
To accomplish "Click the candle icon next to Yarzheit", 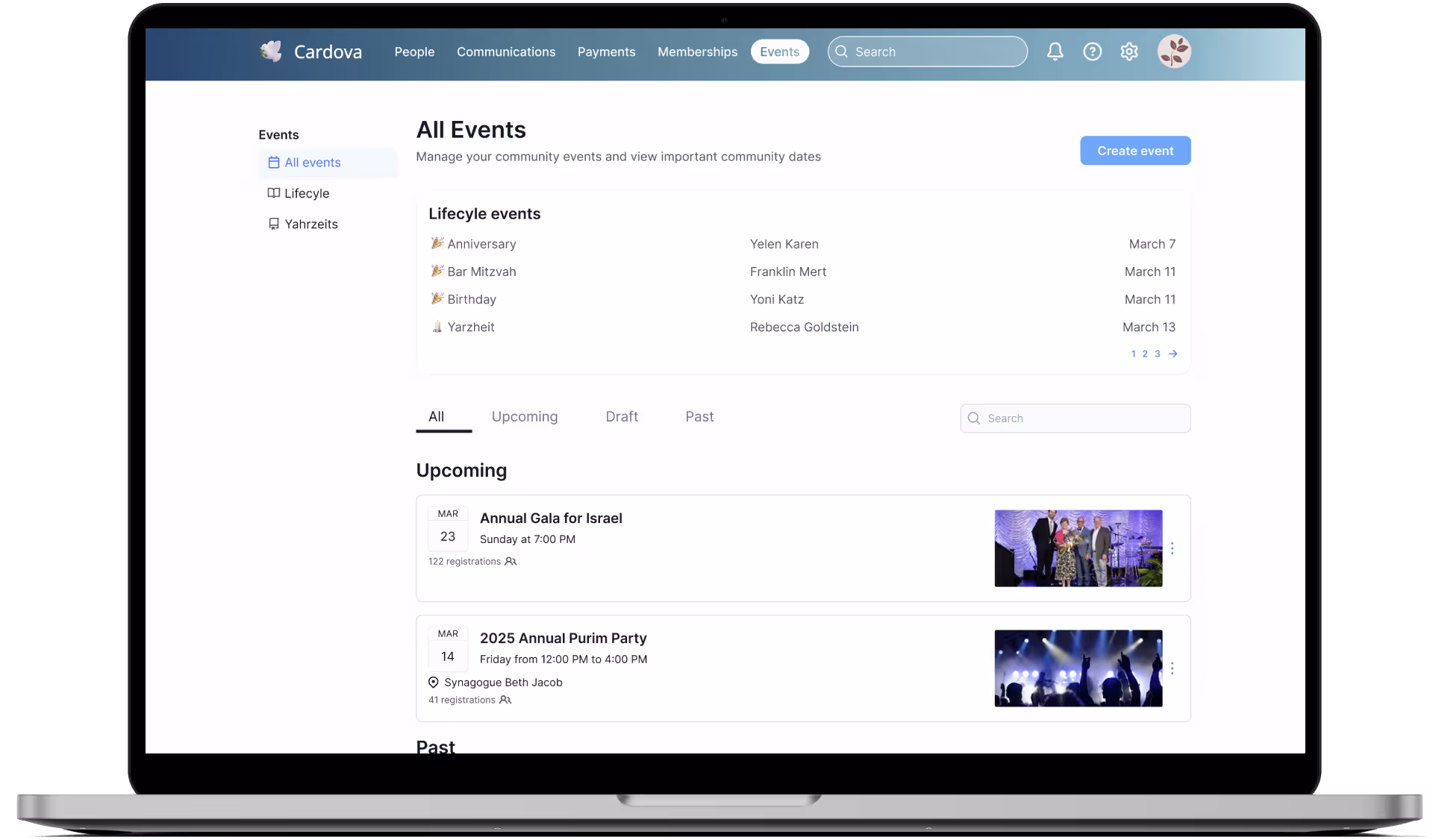I will click(437, 327).
